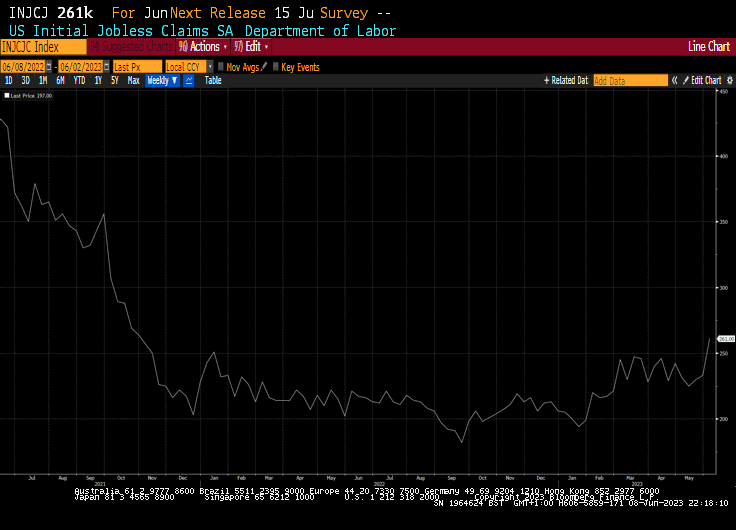Click the Survey header label

(x=344, y=13)
